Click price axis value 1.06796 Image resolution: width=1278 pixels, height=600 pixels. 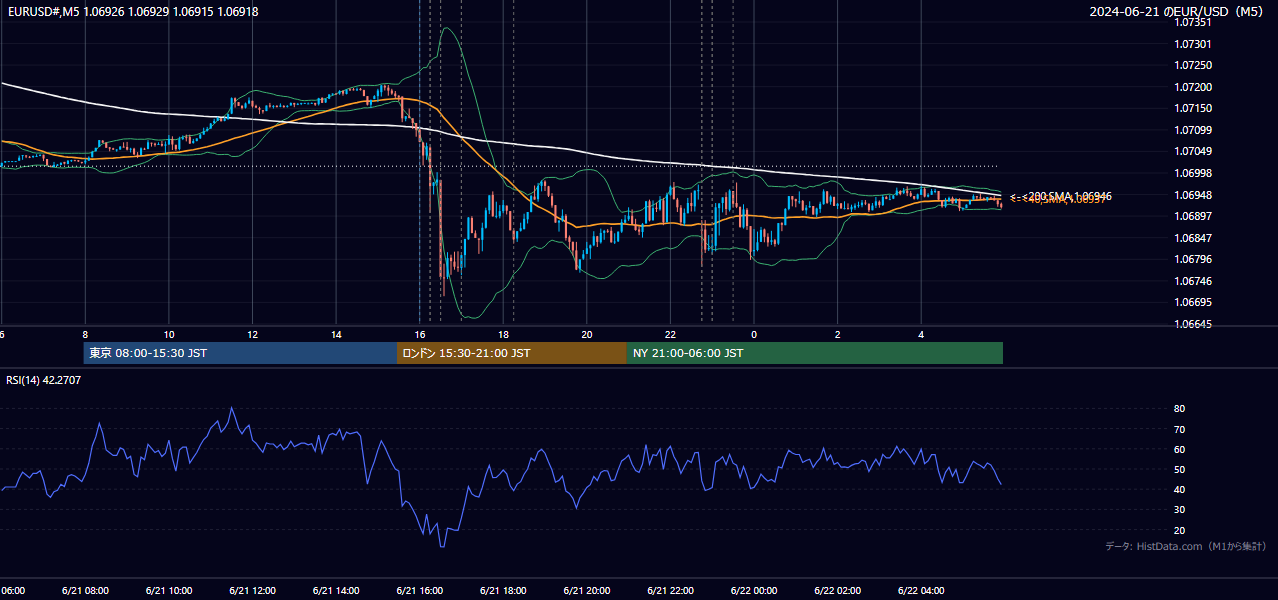click(1193, 259)
